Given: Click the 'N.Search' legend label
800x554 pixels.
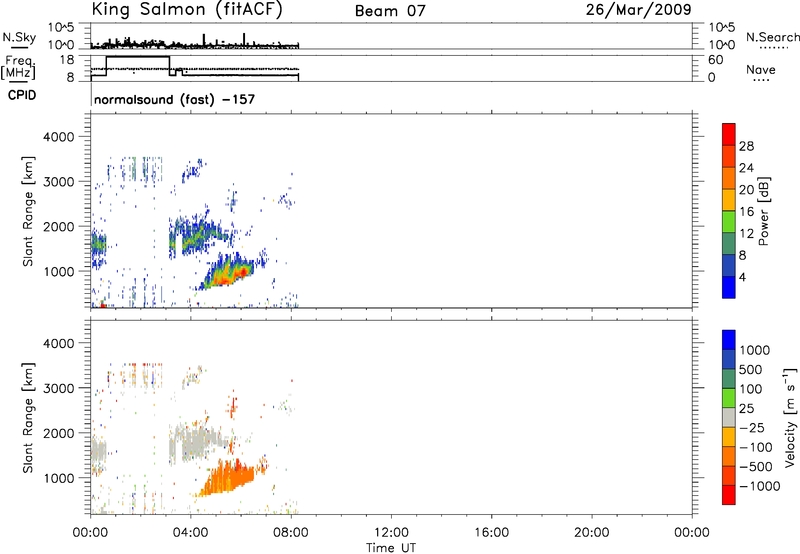Looking at the screenshot, I should point(772,37).
